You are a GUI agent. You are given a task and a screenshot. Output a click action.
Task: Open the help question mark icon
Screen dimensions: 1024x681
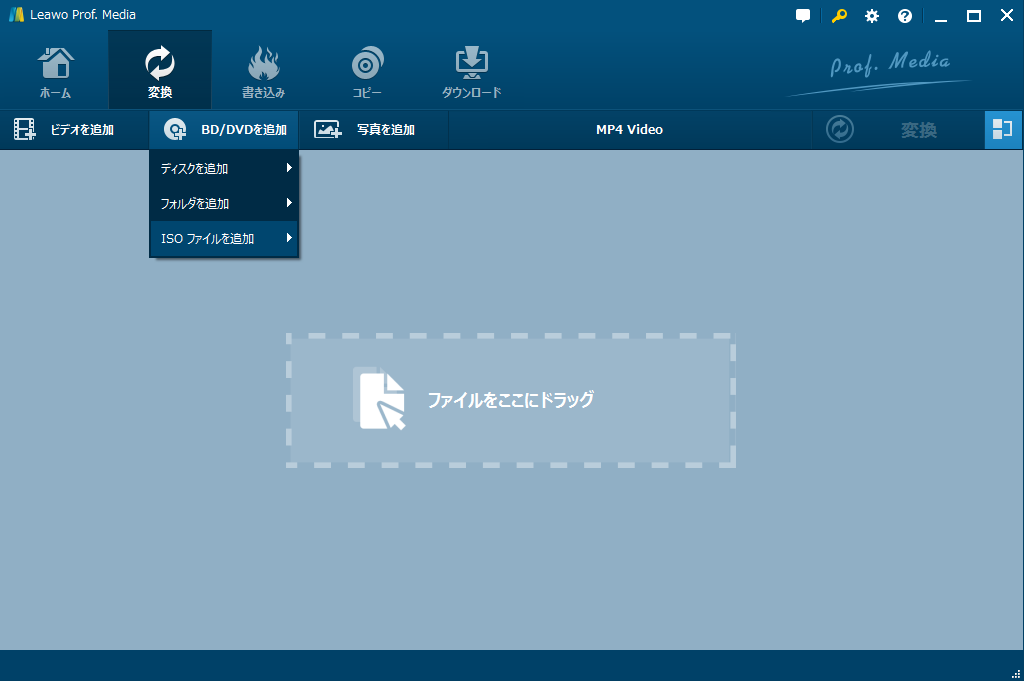coord(904,15)
